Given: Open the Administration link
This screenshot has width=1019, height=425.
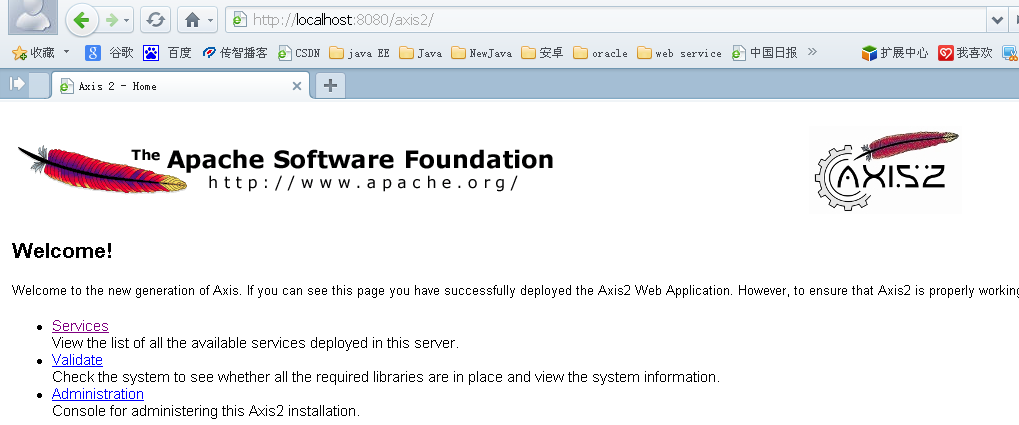Looking at the screenshot, I should 97,393.
